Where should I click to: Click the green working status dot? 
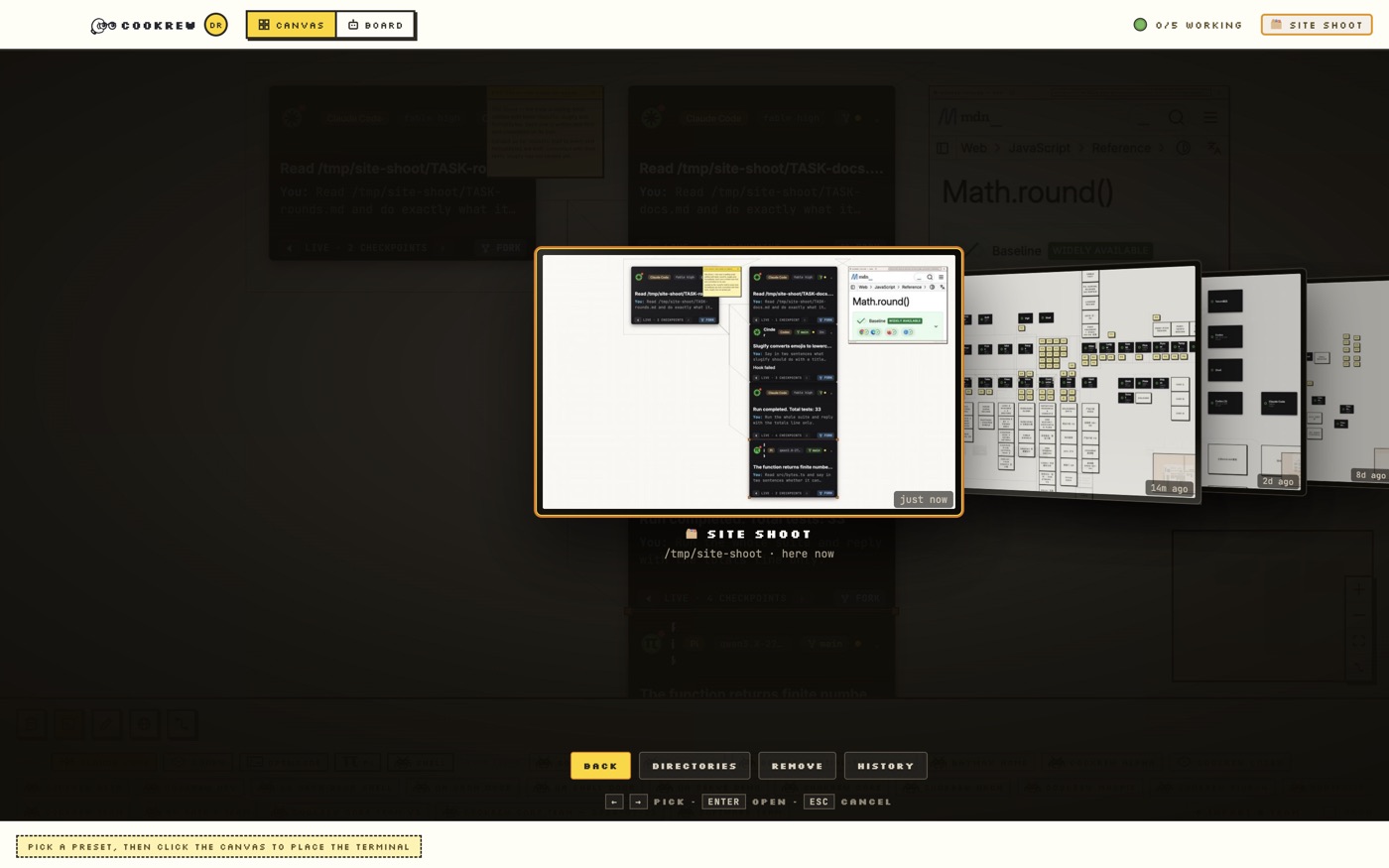(x=1140, y=25)
